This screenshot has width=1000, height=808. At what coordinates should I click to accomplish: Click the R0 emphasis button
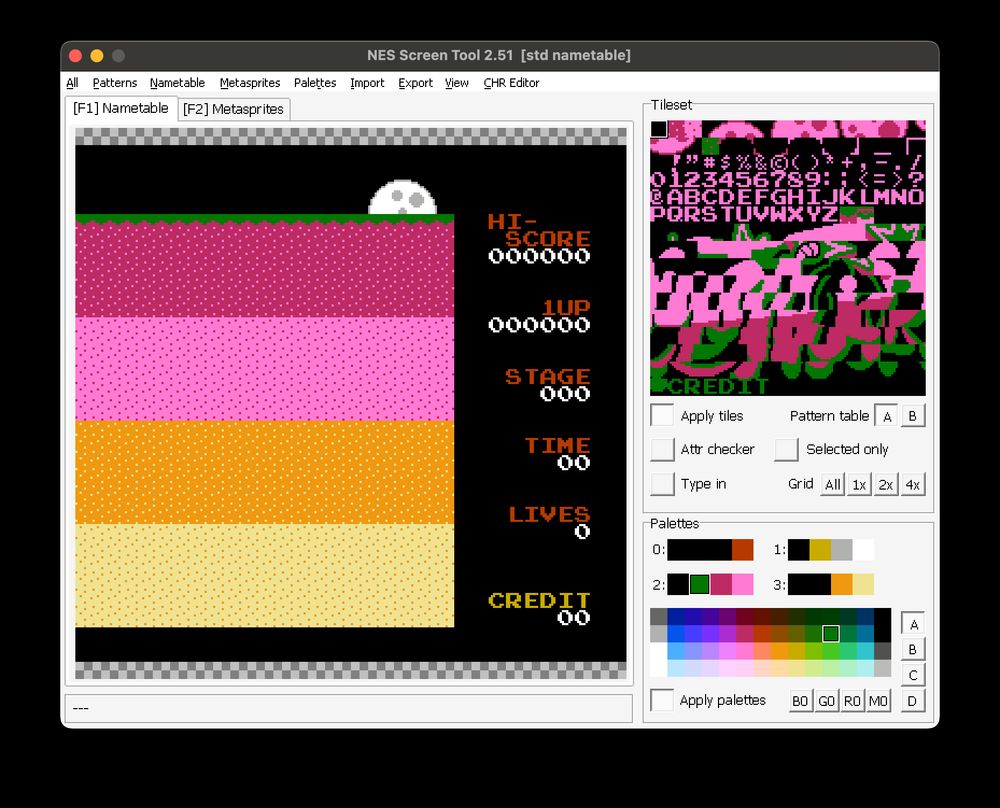pyautogui.click(x=852, y=701)
